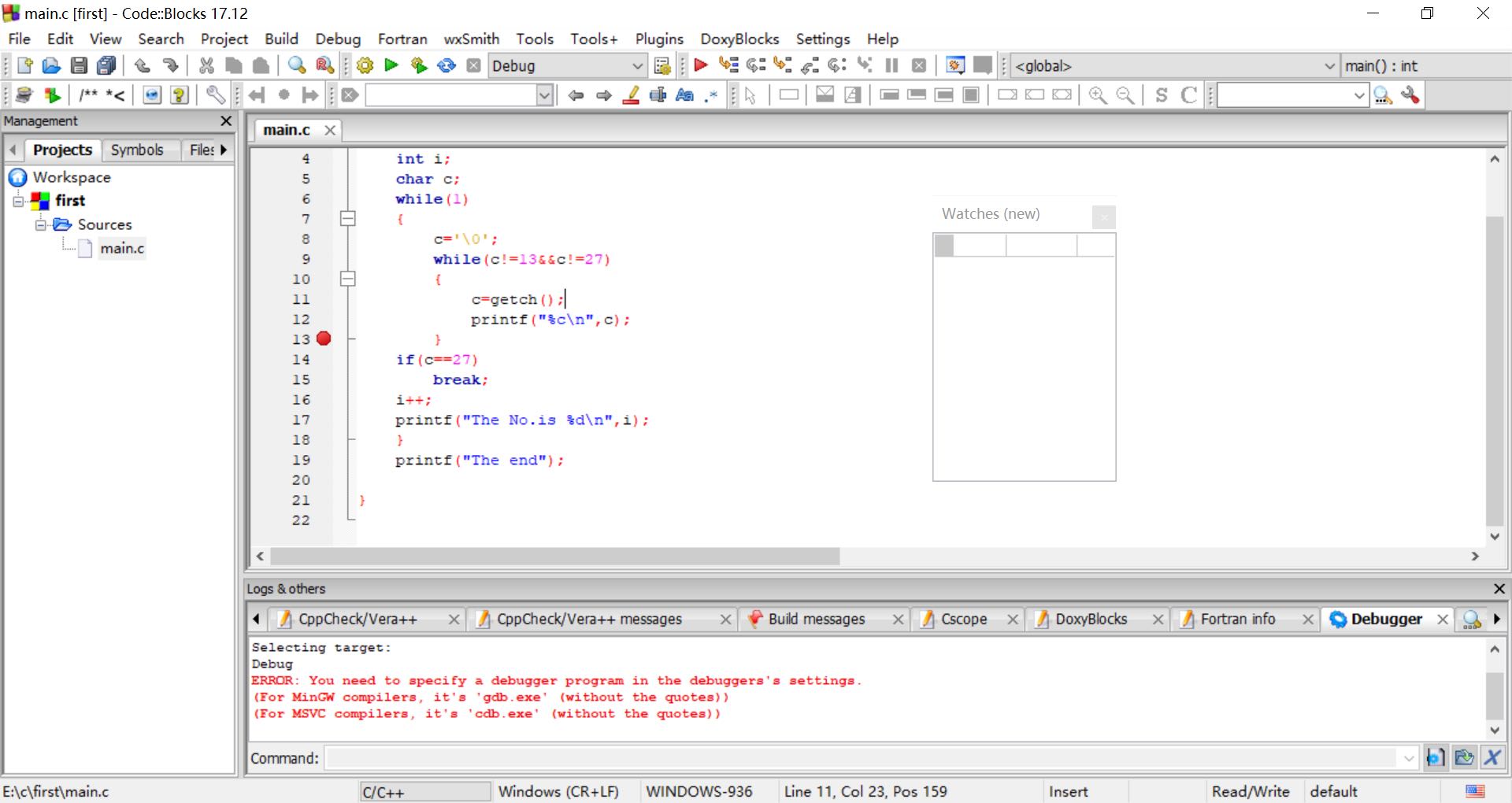The image size is (1512, 803).
Task: Switch to the Build messages tab
Action: [816, 620]
